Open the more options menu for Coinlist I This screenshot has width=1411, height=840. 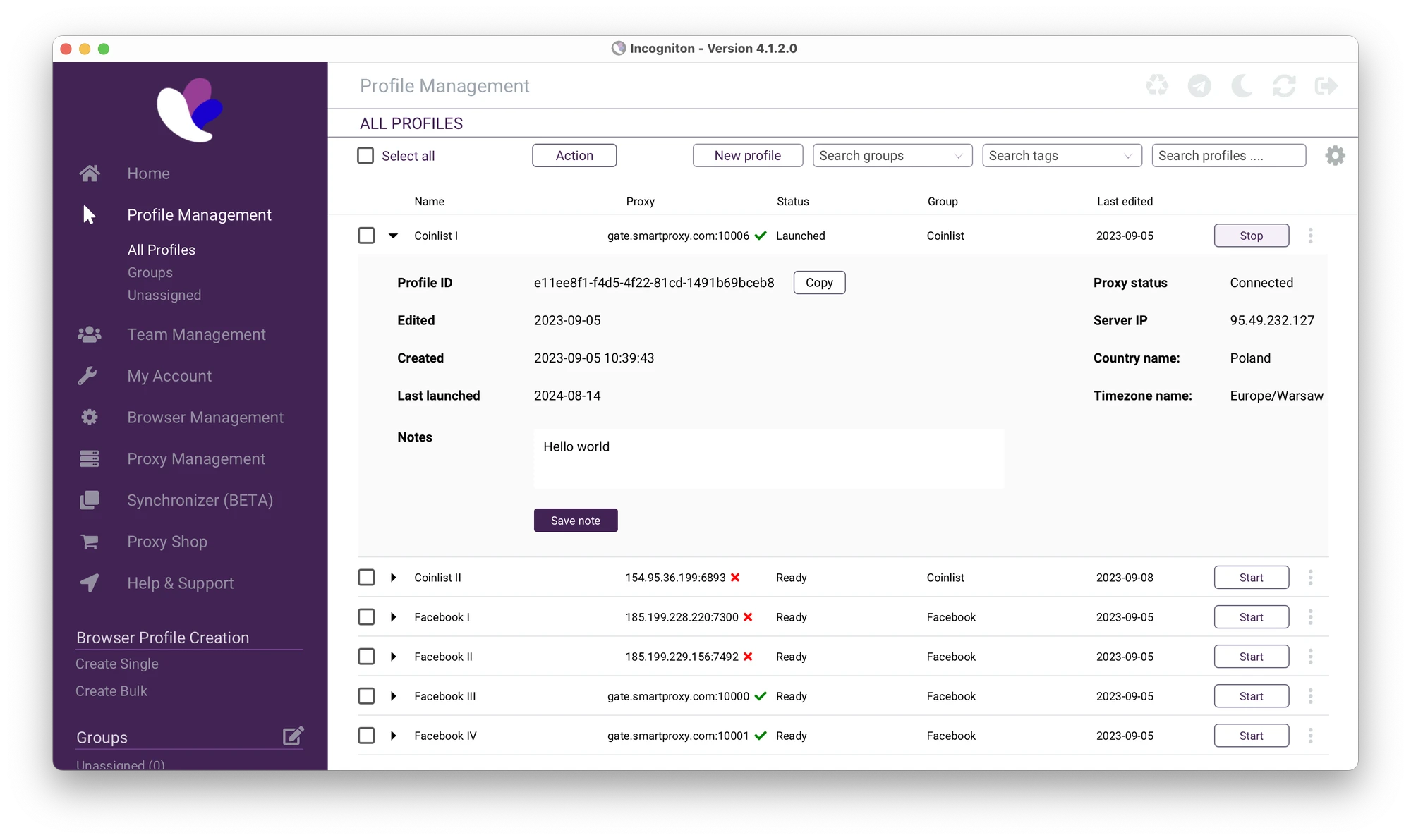1311,236
